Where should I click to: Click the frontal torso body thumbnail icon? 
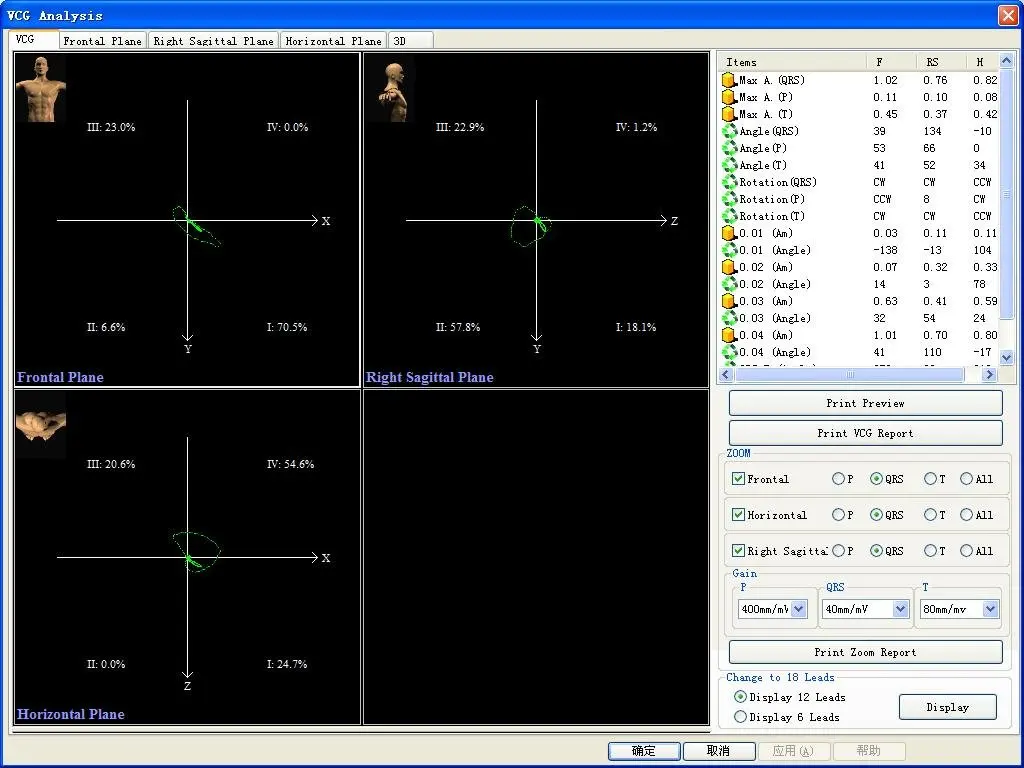[41, 88]
